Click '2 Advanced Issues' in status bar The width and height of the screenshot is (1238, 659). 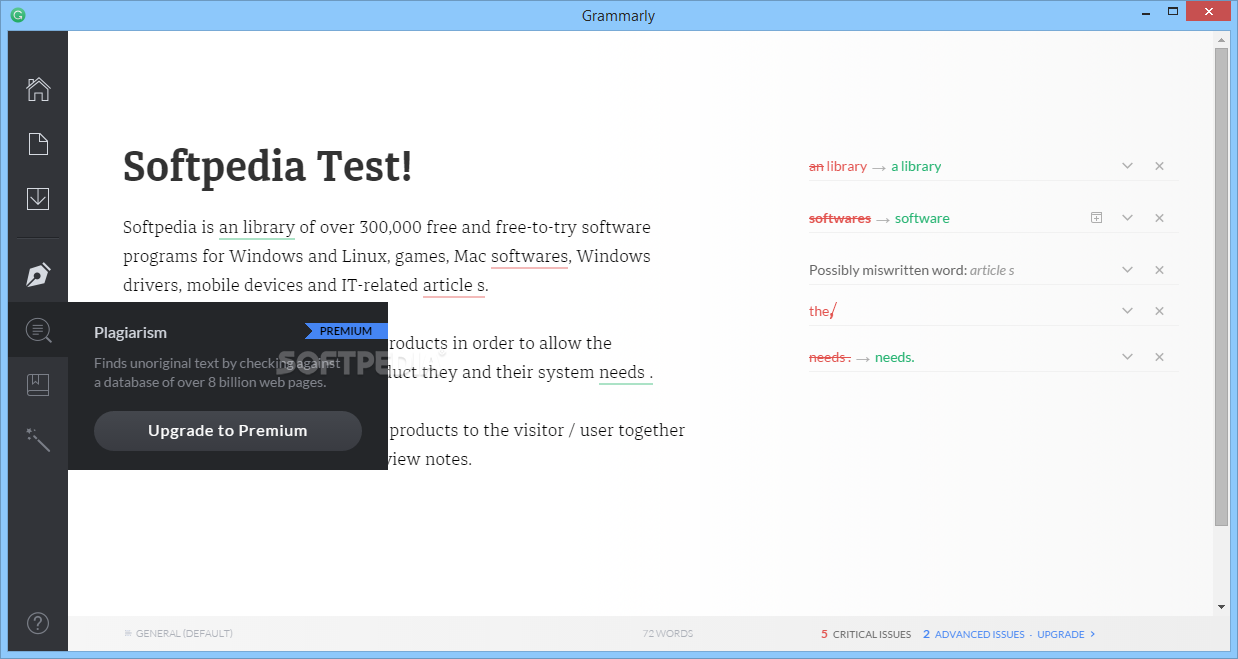click(974, 634)
